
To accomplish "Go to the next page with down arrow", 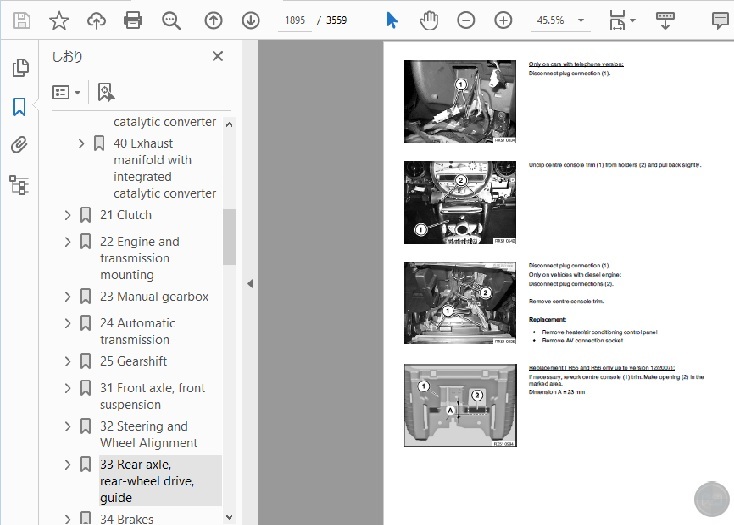I will click(x=251, y=21).
